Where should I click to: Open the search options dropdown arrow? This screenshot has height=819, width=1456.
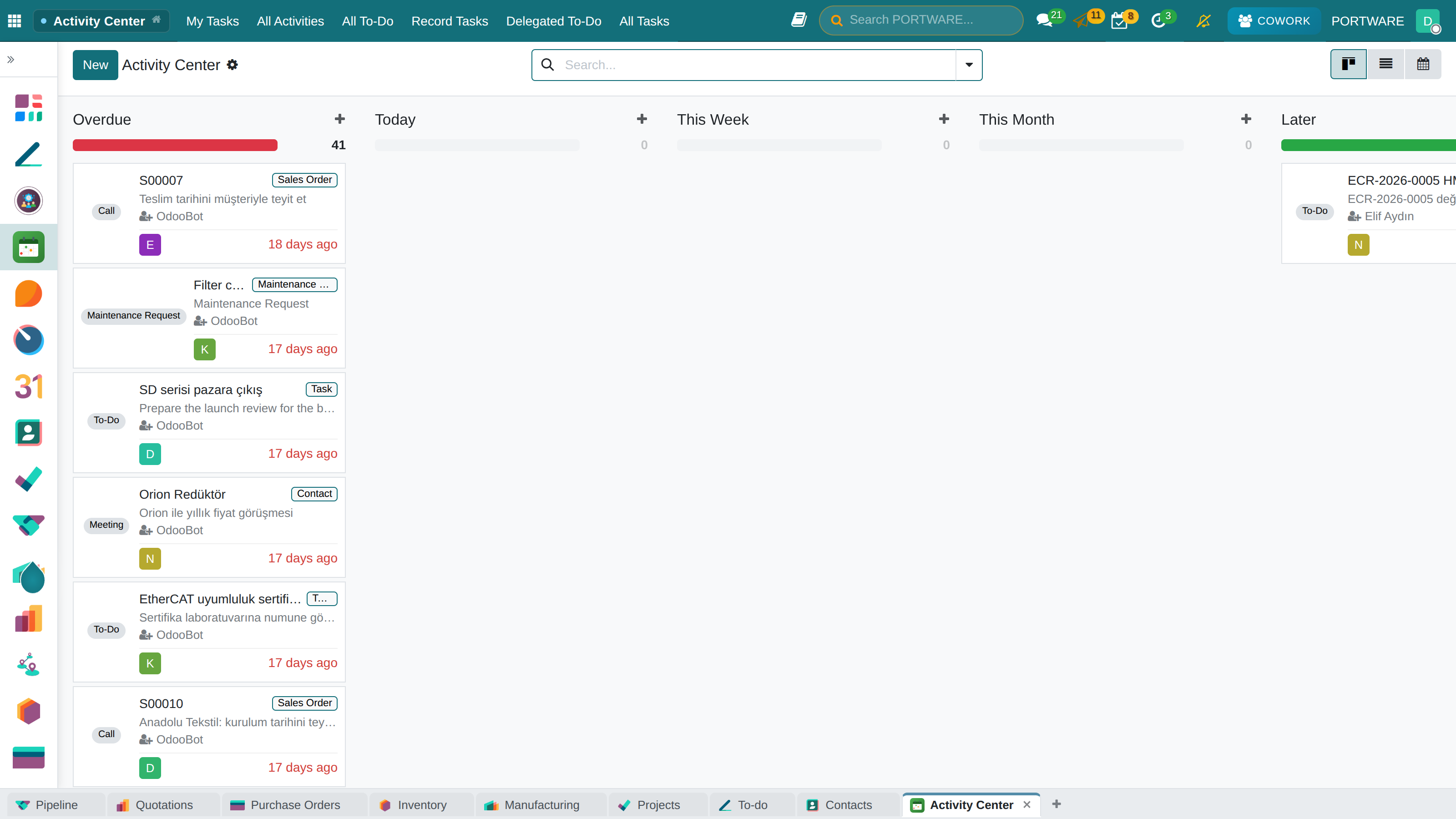click(x=969, y=65)
